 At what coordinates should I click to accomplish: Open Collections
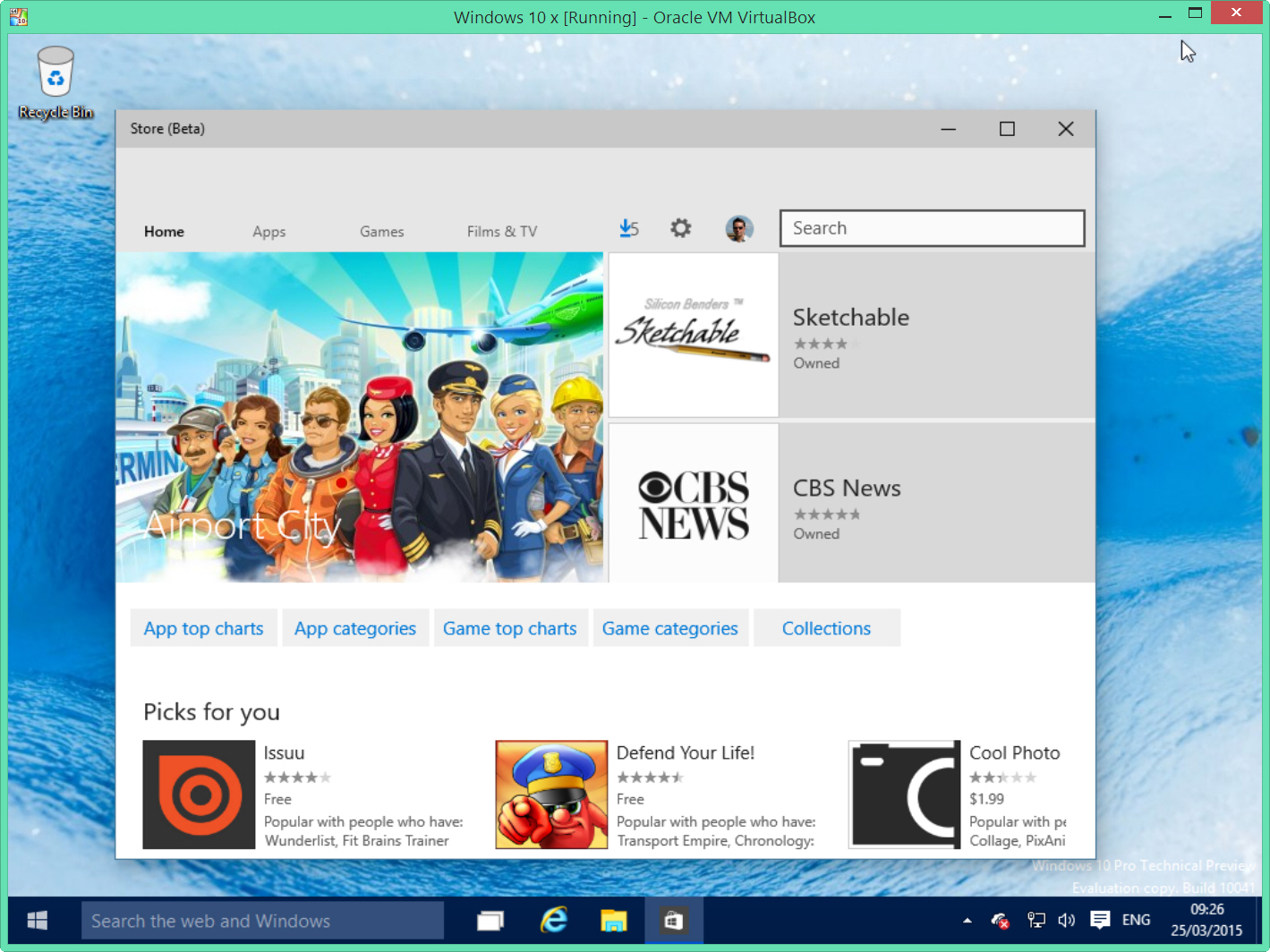tap(827, 628)
